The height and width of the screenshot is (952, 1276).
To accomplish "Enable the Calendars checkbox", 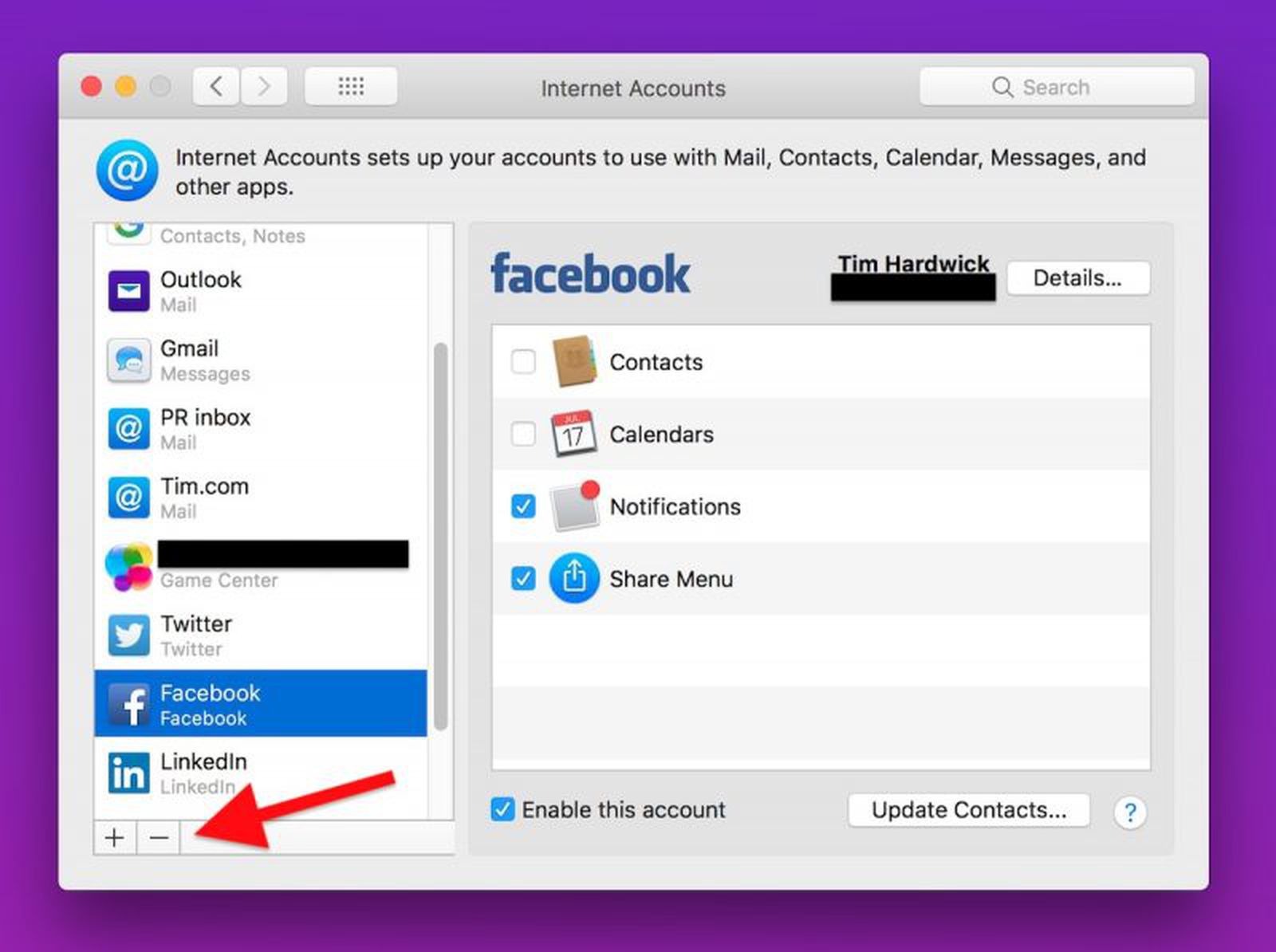I will (x=523, y=435).
